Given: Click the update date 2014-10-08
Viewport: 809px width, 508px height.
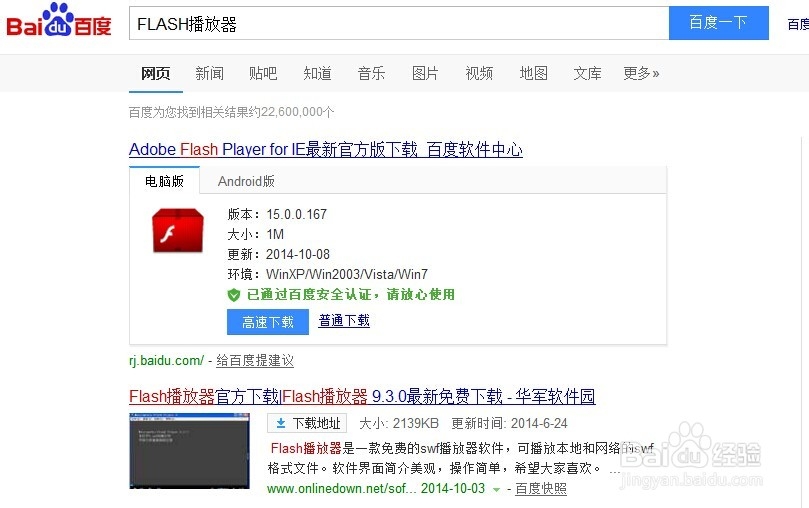Looking at the screenshot, I should point(298,254).
